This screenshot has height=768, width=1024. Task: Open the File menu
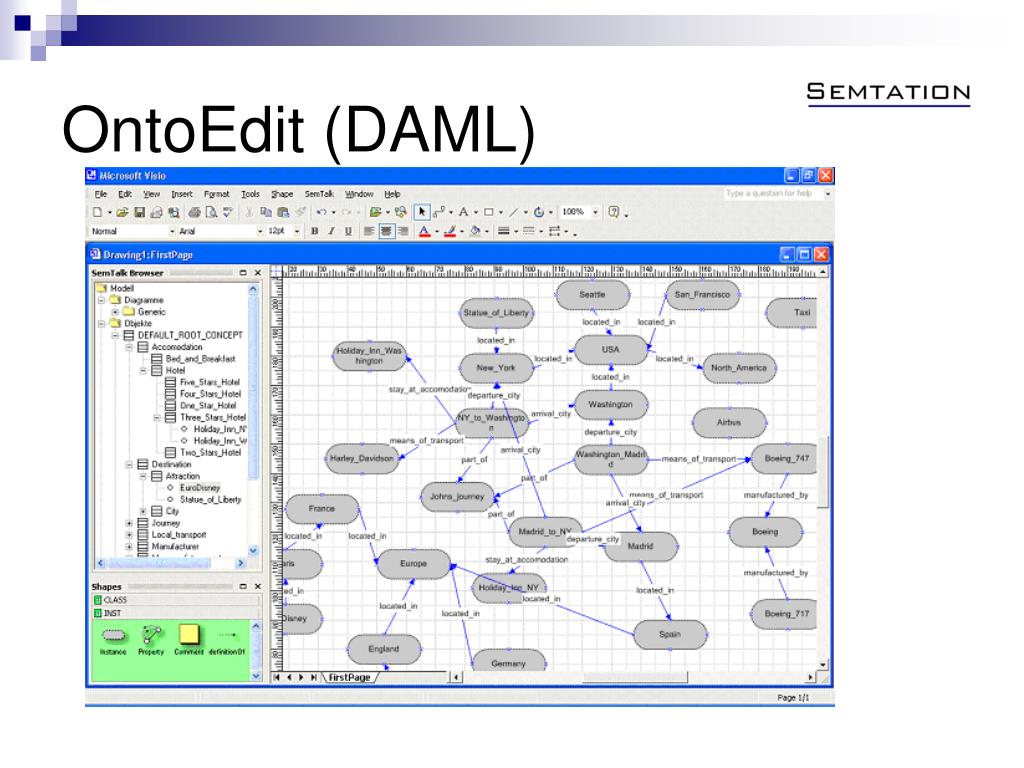coord(101,194)
